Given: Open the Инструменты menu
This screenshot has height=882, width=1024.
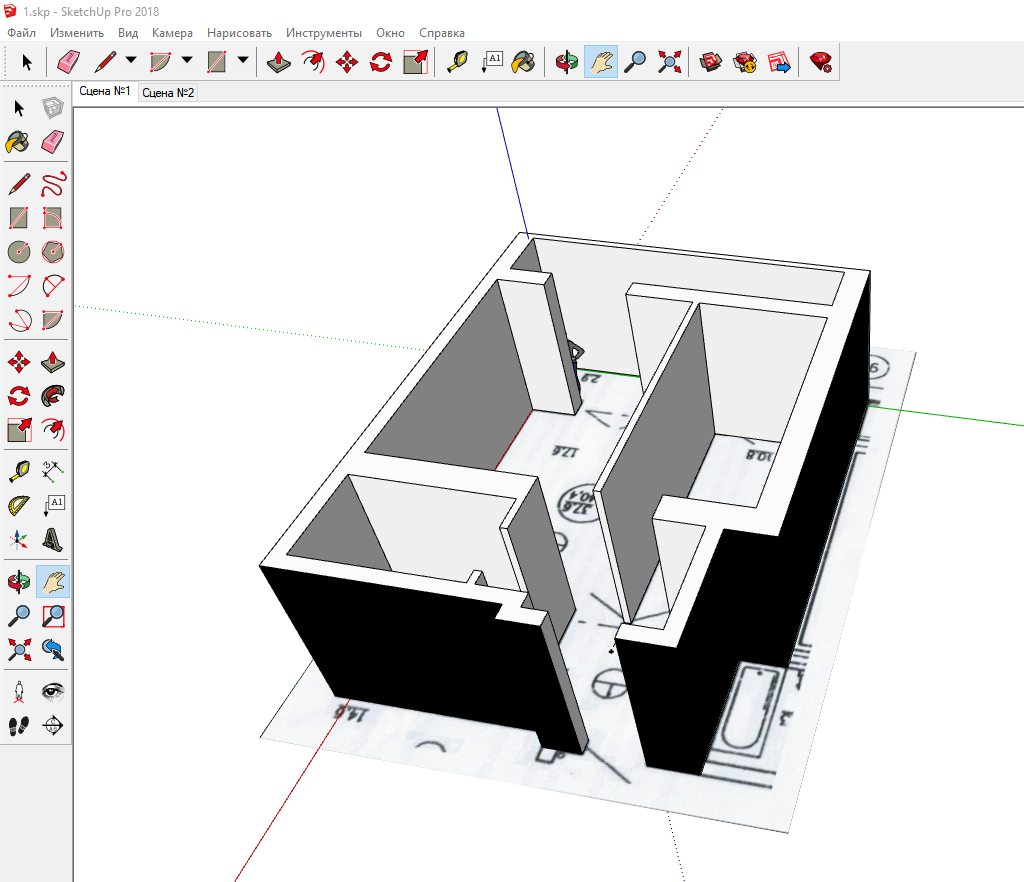Looking at the screenshot, I should tap(323, 33).
